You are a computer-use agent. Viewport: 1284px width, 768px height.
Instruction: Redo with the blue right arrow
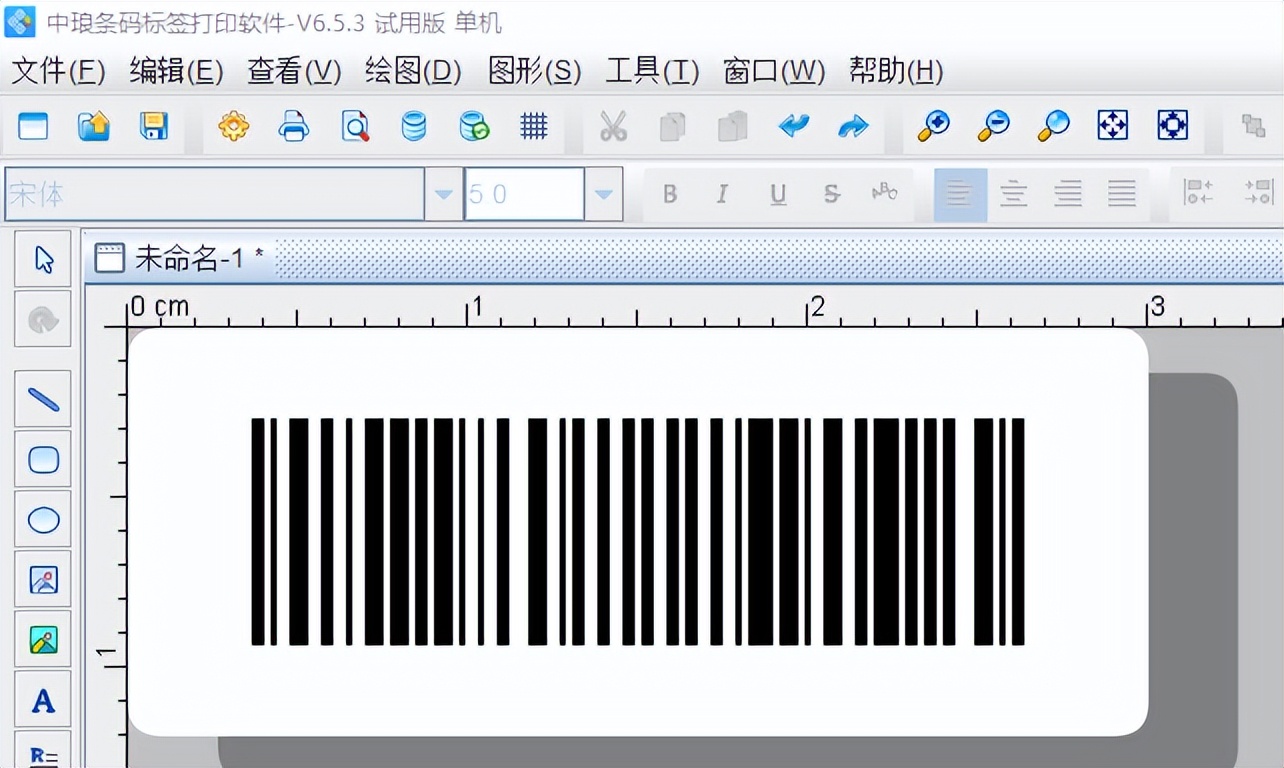(x=853, y=126)
